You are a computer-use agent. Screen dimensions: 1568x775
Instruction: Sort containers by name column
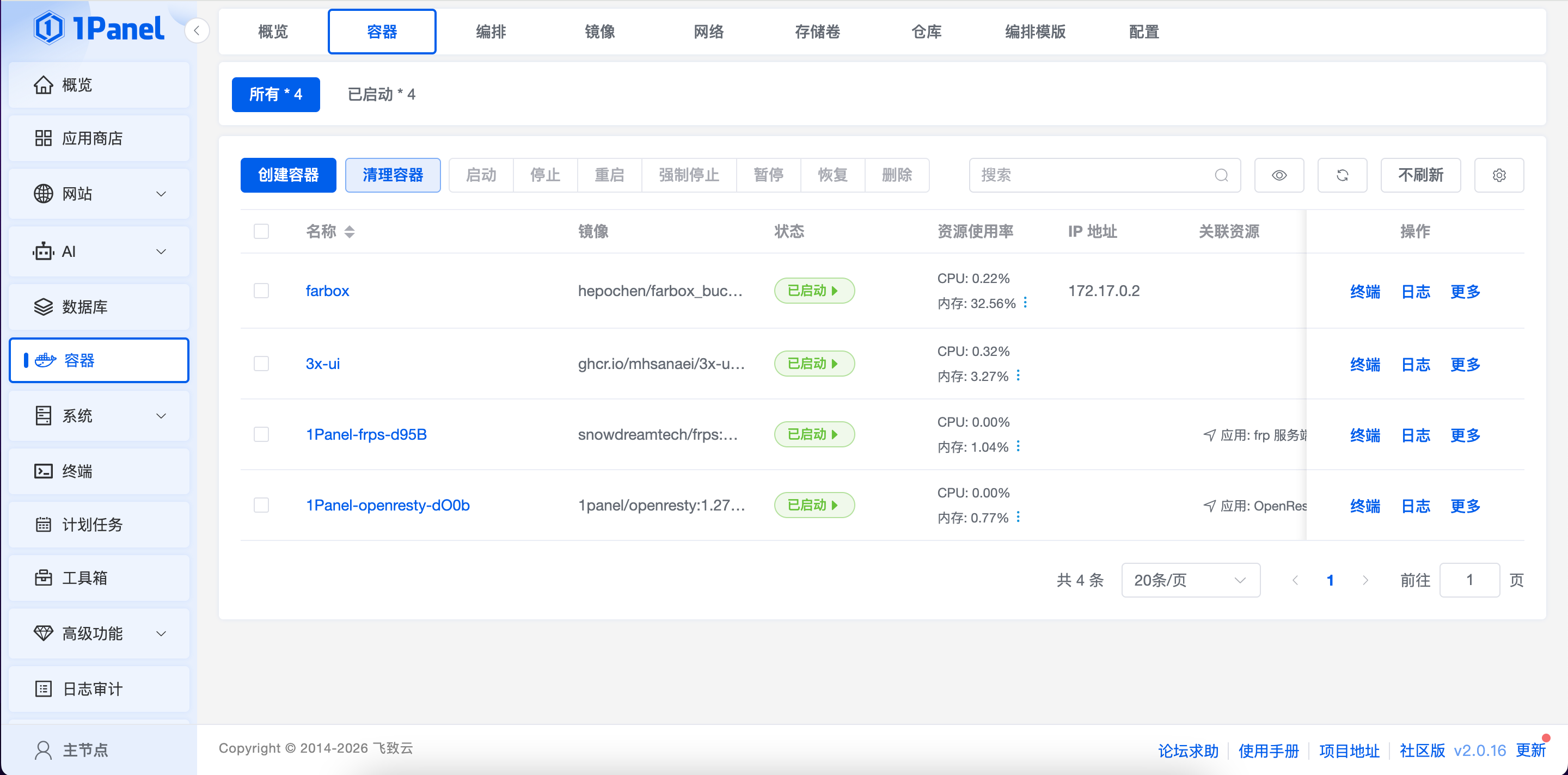click(x=349, y=231)
